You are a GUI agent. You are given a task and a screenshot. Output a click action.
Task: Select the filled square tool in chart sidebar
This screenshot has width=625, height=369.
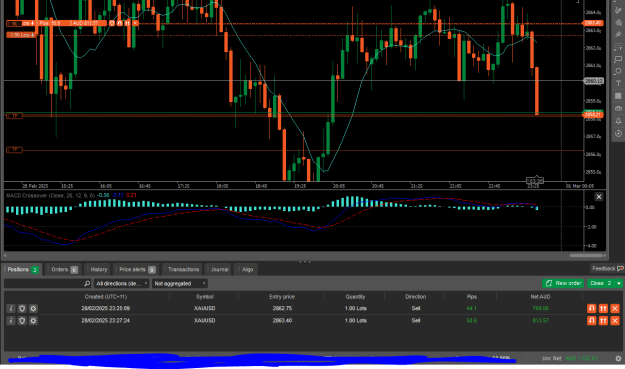tap(618, 96)
